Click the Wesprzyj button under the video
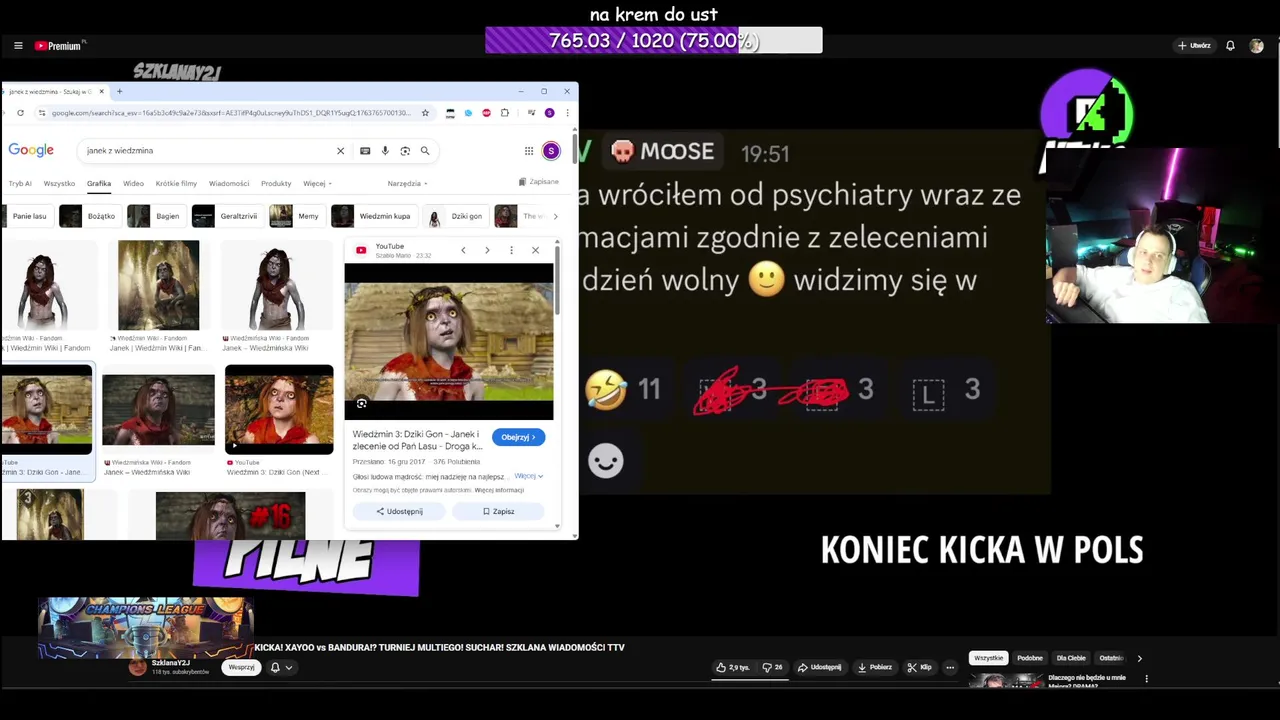This screenshot has height=720, width=1280. pyautogui.click(x=241, y=667)
